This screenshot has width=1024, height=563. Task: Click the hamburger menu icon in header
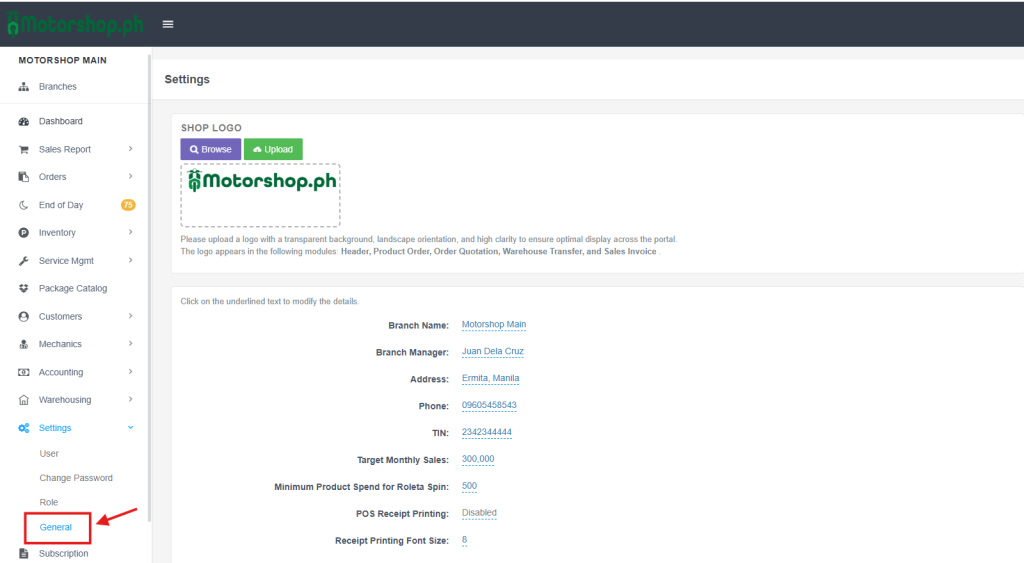click(x=168, y=24)
